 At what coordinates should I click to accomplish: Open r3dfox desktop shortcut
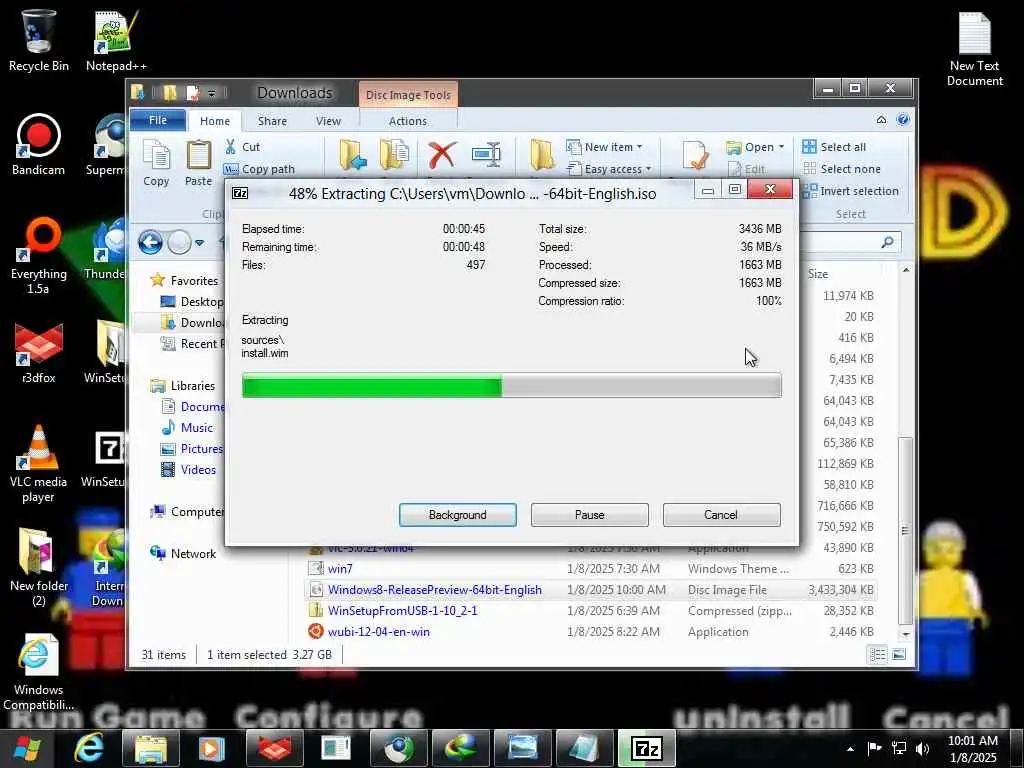coord(39,353)
